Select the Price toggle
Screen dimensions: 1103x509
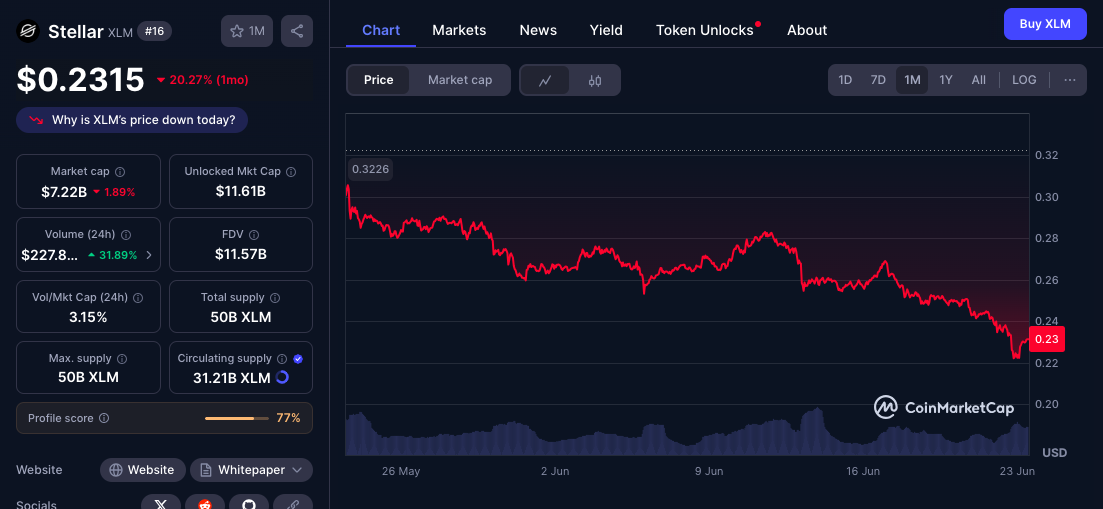378,80
